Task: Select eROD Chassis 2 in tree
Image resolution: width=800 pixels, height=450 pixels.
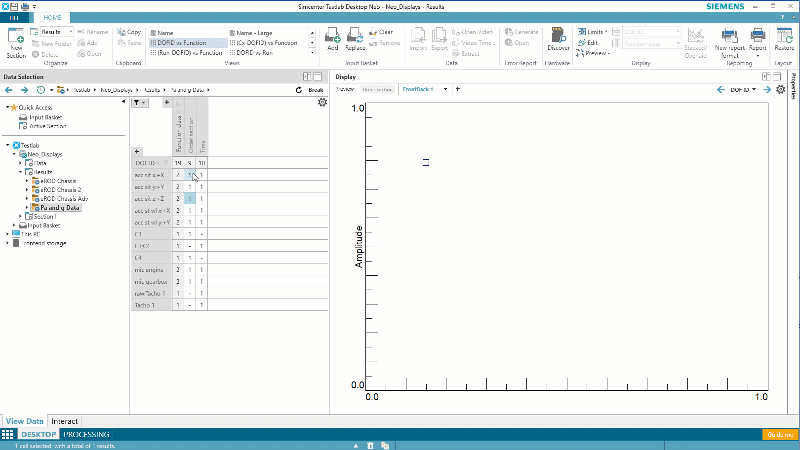Action: coord(60,189)
